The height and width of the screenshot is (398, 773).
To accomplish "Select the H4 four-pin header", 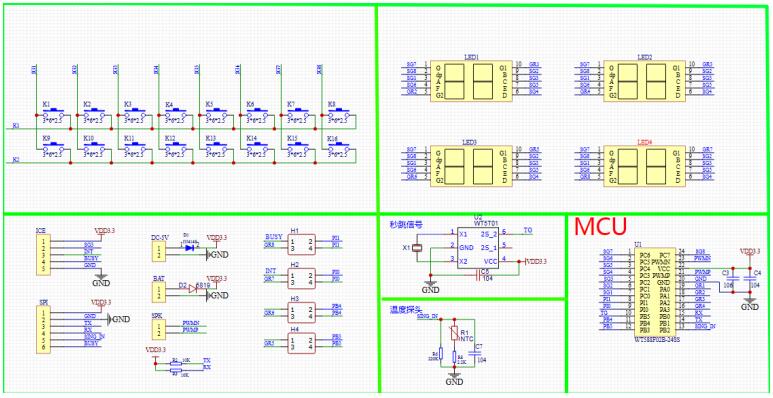I will pyautogui.click(x=301, y=342).
